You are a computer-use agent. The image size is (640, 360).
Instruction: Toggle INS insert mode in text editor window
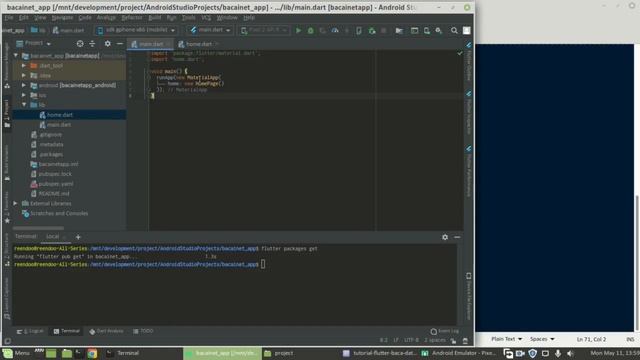[x=630, y=339]
